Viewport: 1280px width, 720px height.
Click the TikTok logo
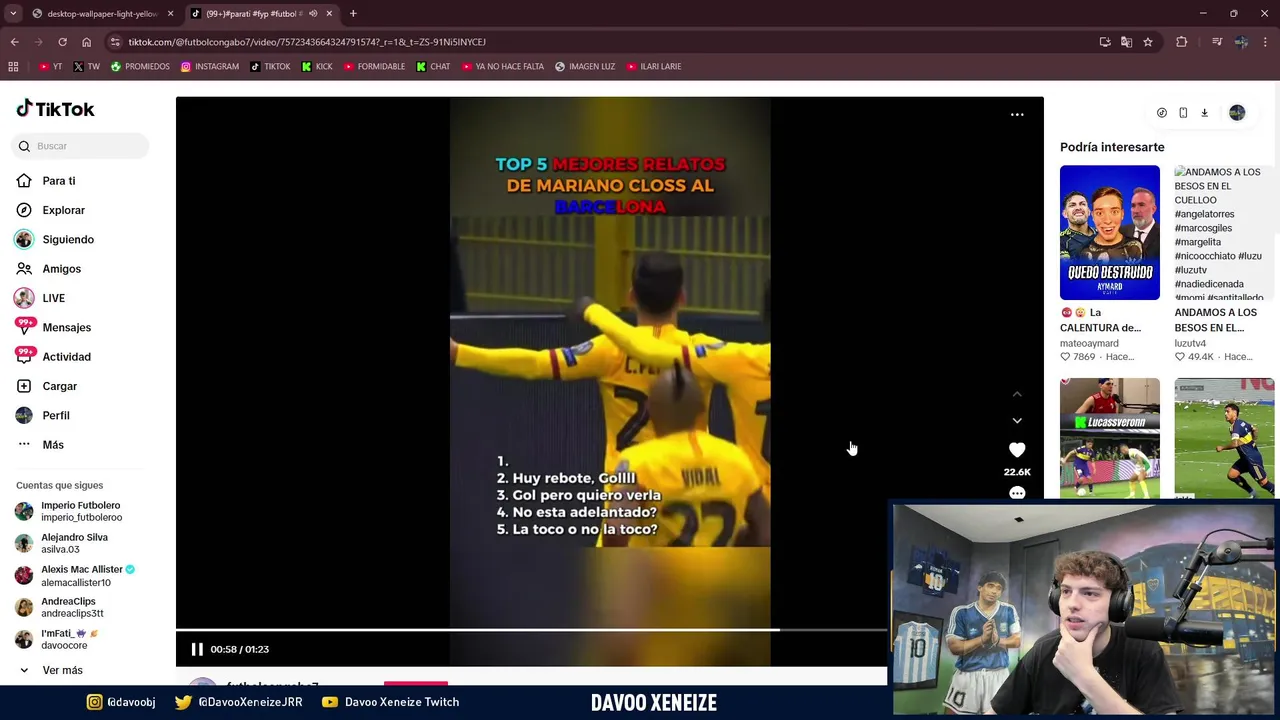tap(55, 108)
